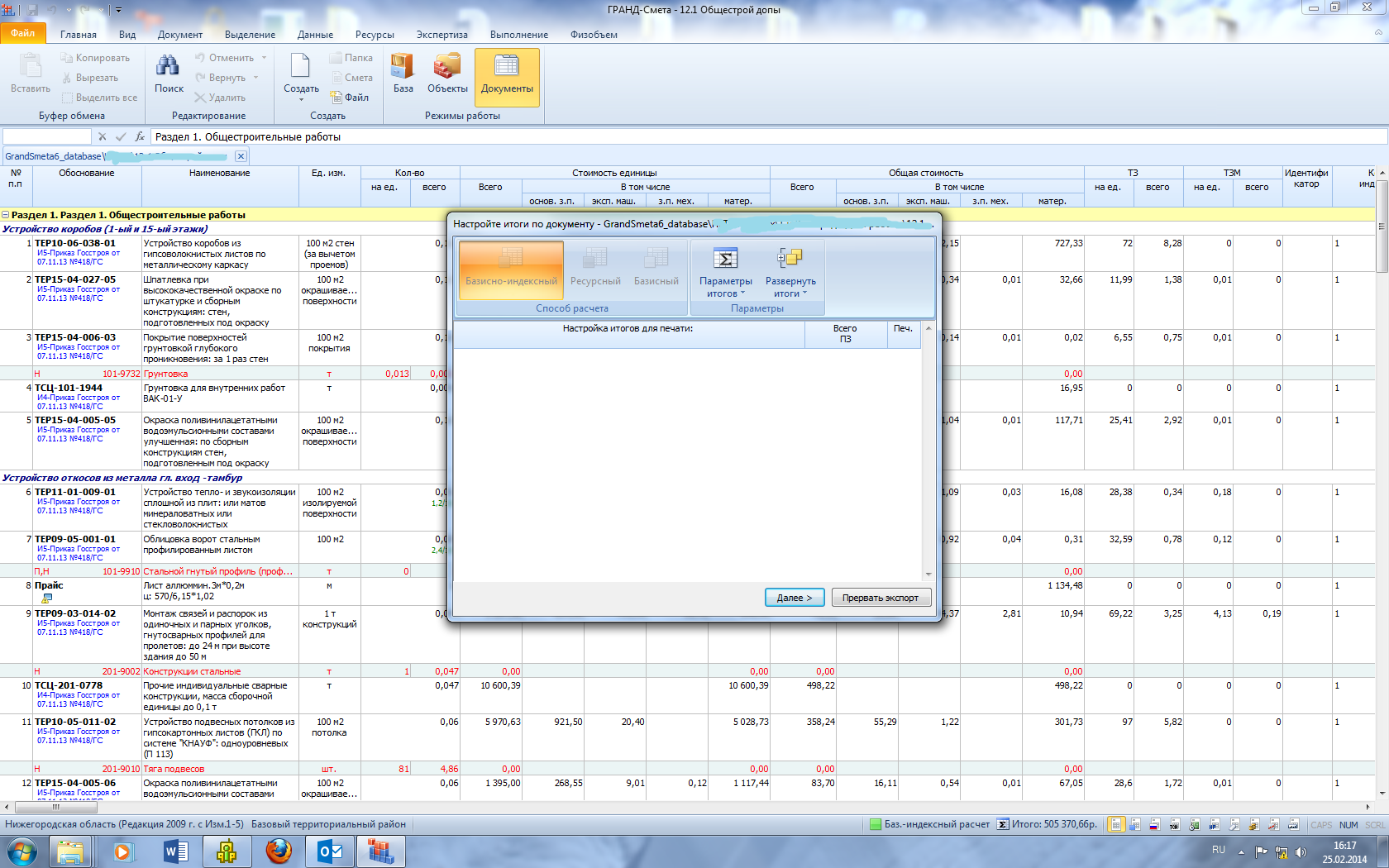
Task: Toggle the first highlighted view icon in status bar
Action: 1116,824
